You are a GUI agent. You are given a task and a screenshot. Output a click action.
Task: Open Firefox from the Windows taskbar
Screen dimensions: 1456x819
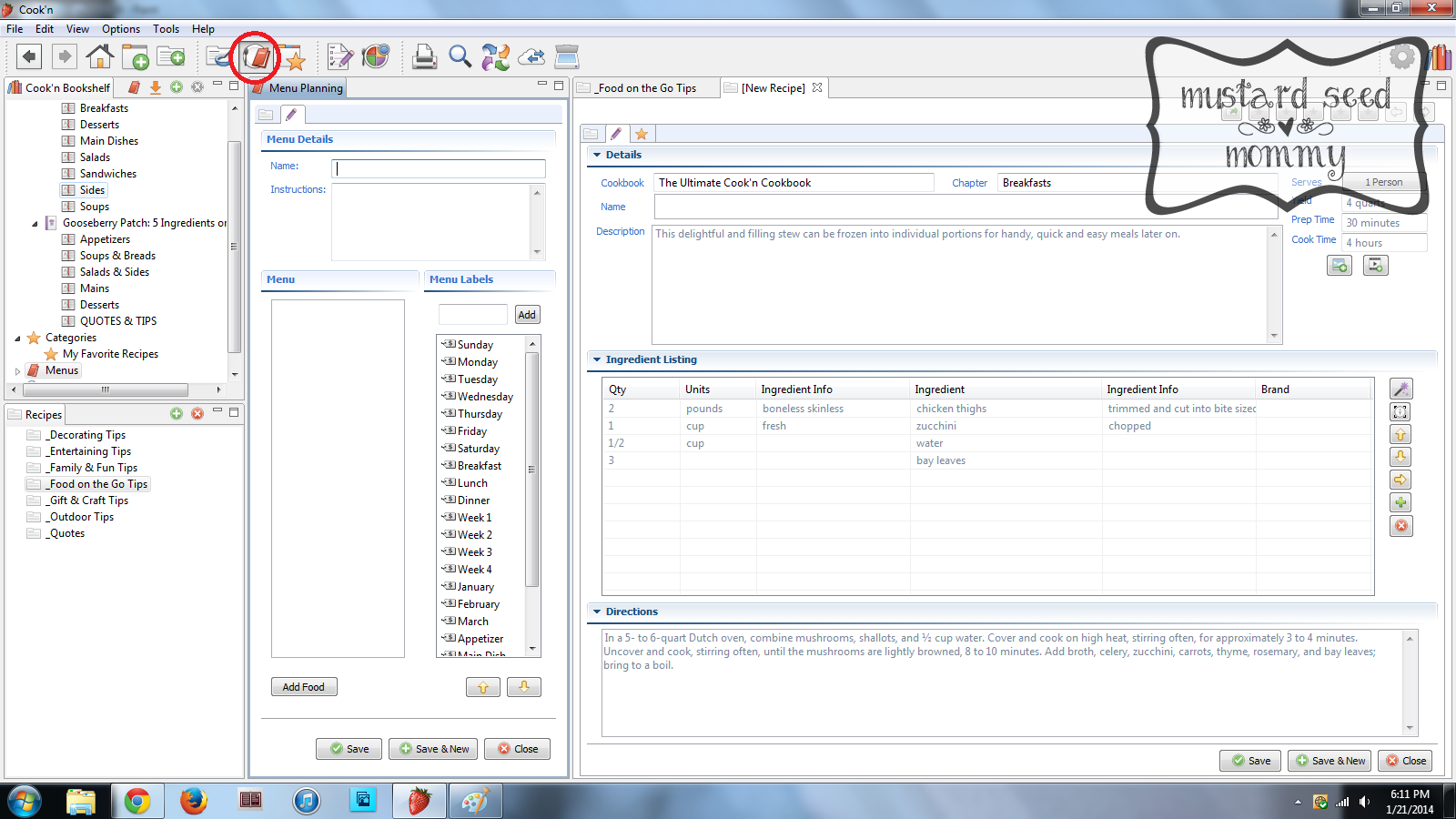[193, 801]
